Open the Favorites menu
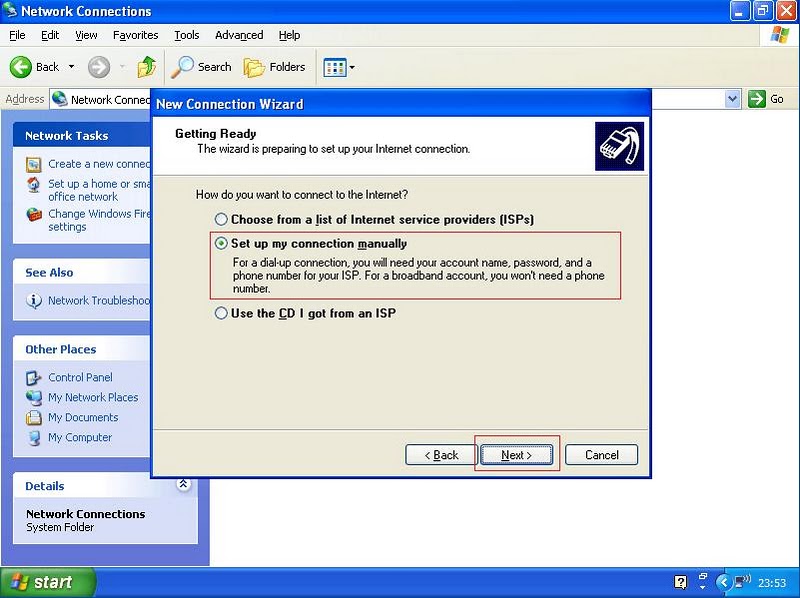This screenshot has height=598, width=800. tap(135, 35)
